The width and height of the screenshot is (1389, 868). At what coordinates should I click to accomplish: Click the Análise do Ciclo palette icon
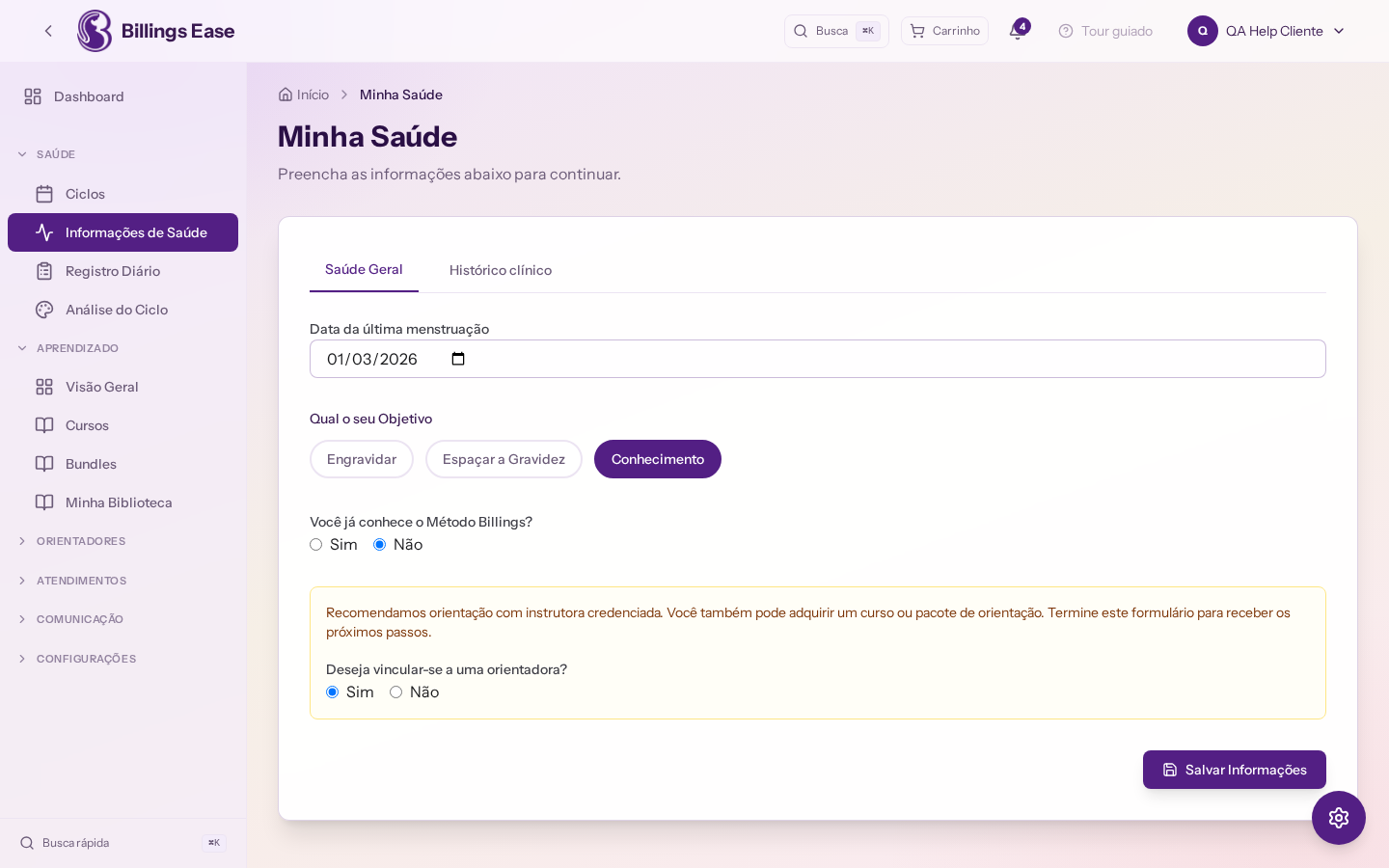coord(44,310)
